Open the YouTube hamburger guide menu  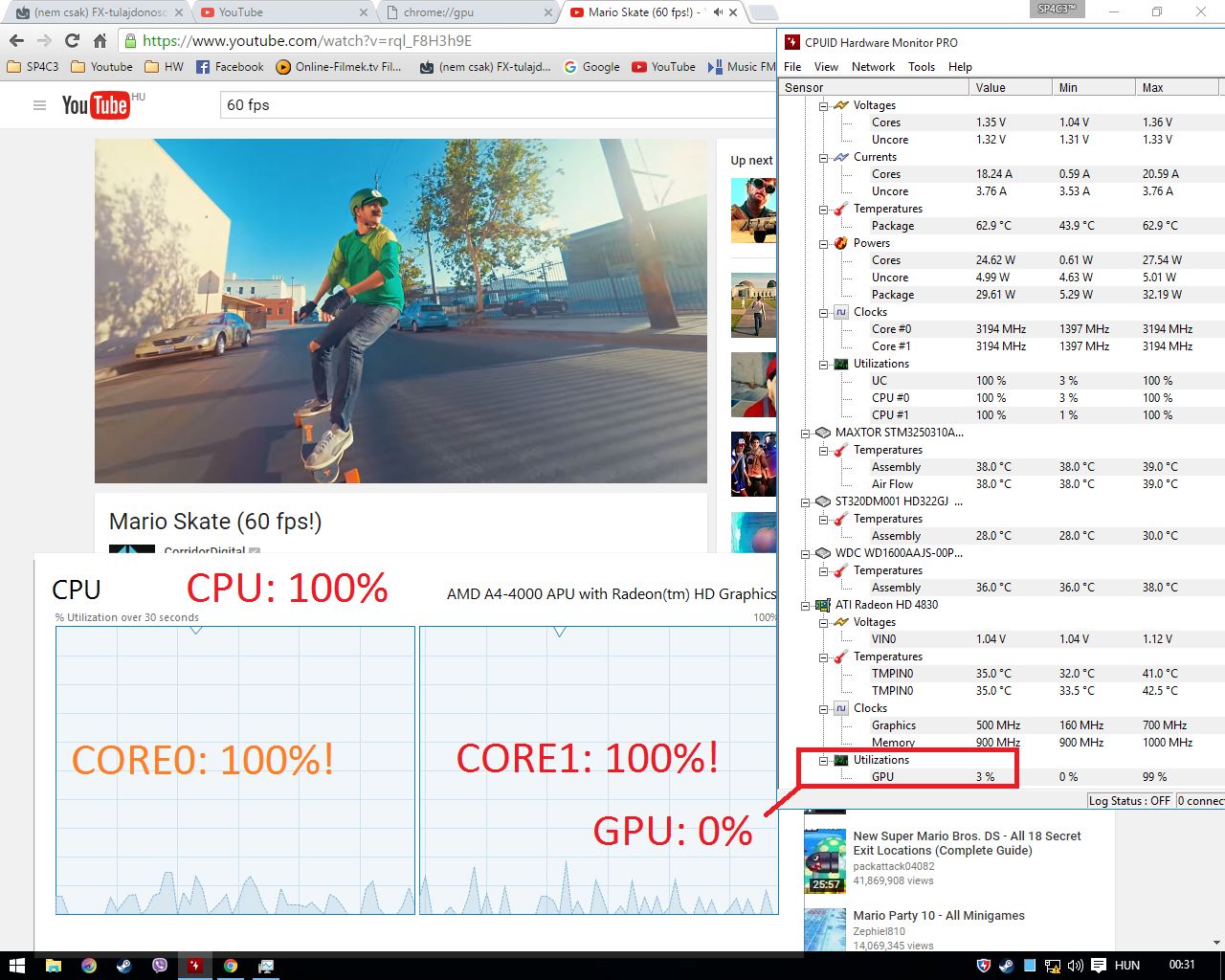tap(39, 105)
